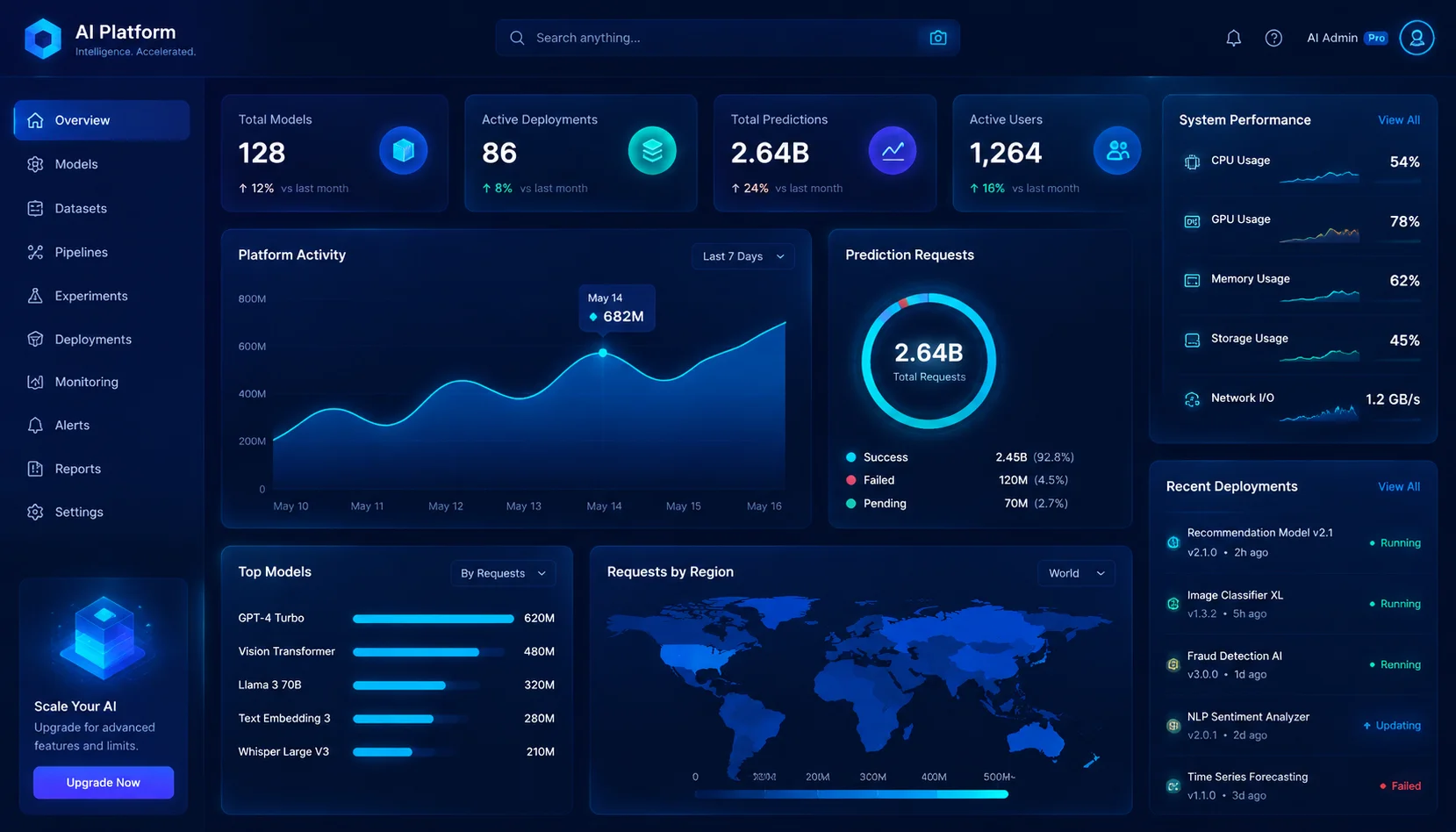Click the Recommendation Model v2.1 icon
This screenshot has height=832, width=1456.
pos(1173,542)
